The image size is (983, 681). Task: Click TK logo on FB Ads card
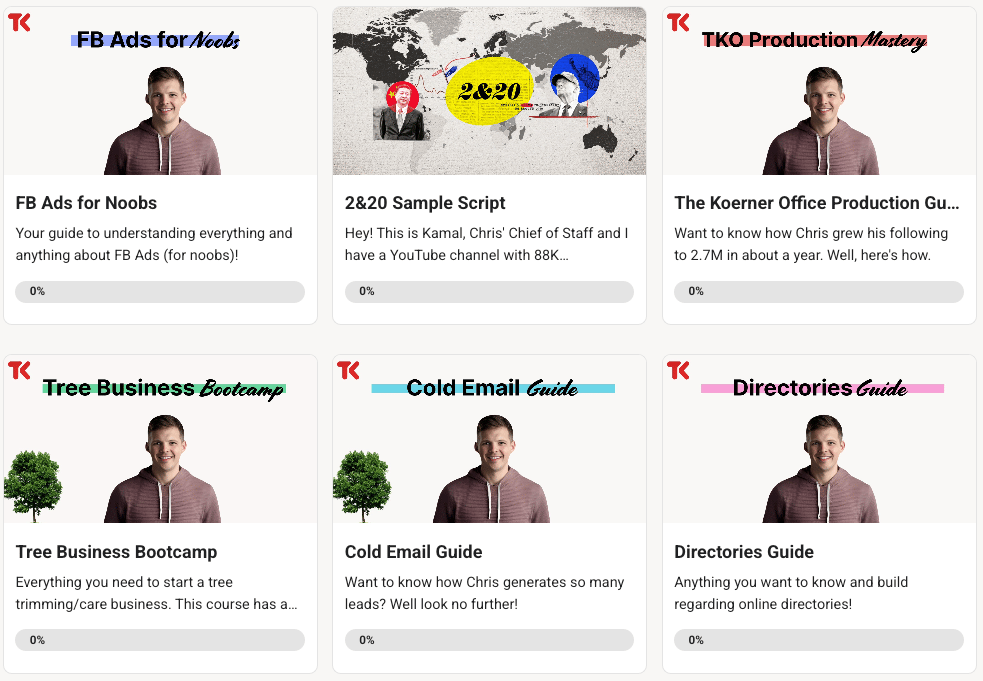click(19, 23)
